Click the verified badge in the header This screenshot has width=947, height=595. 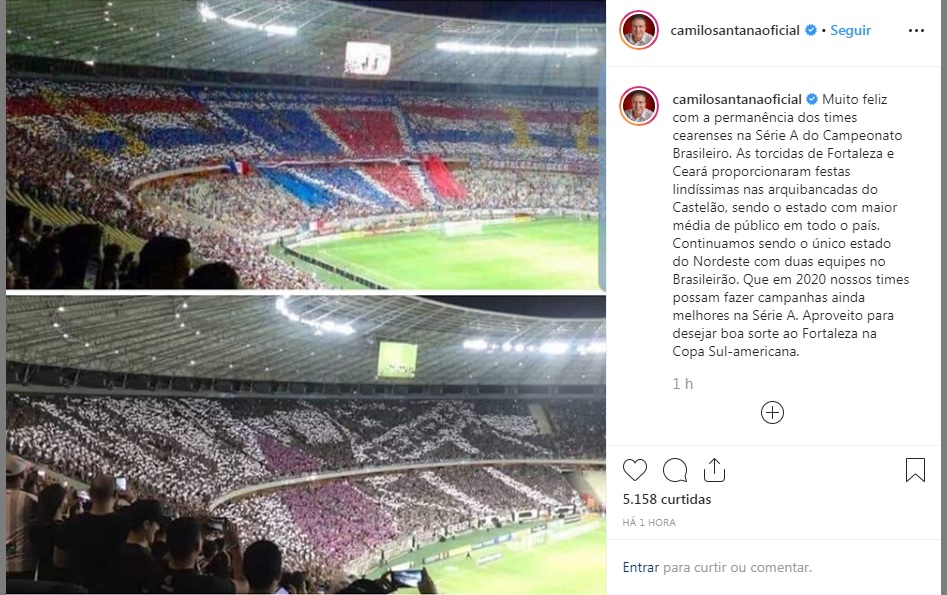pyautogui.click(x=811, y=30)
